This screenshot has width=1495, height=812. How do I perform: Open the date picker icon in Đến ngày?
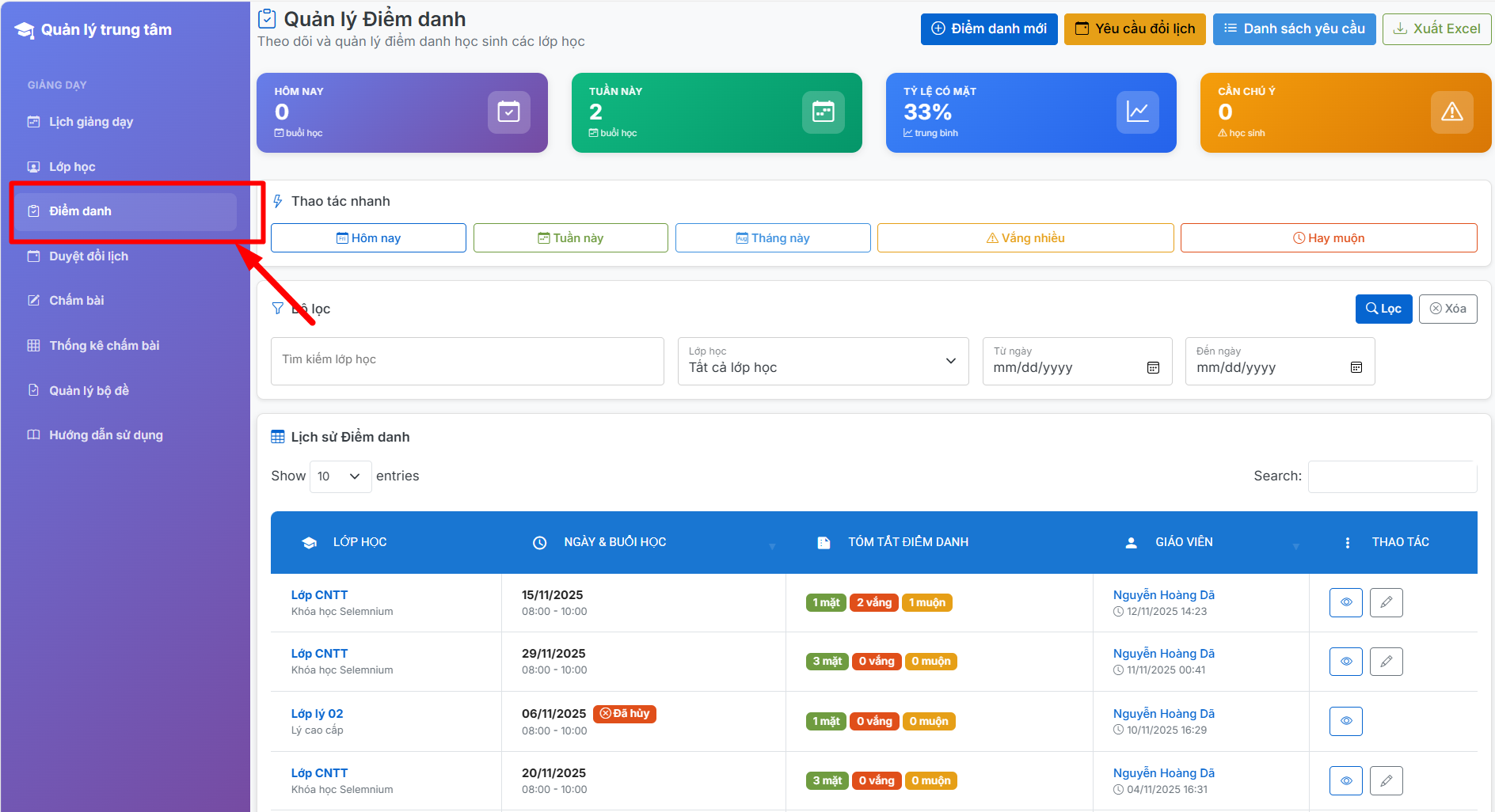tap(1356, 368)
